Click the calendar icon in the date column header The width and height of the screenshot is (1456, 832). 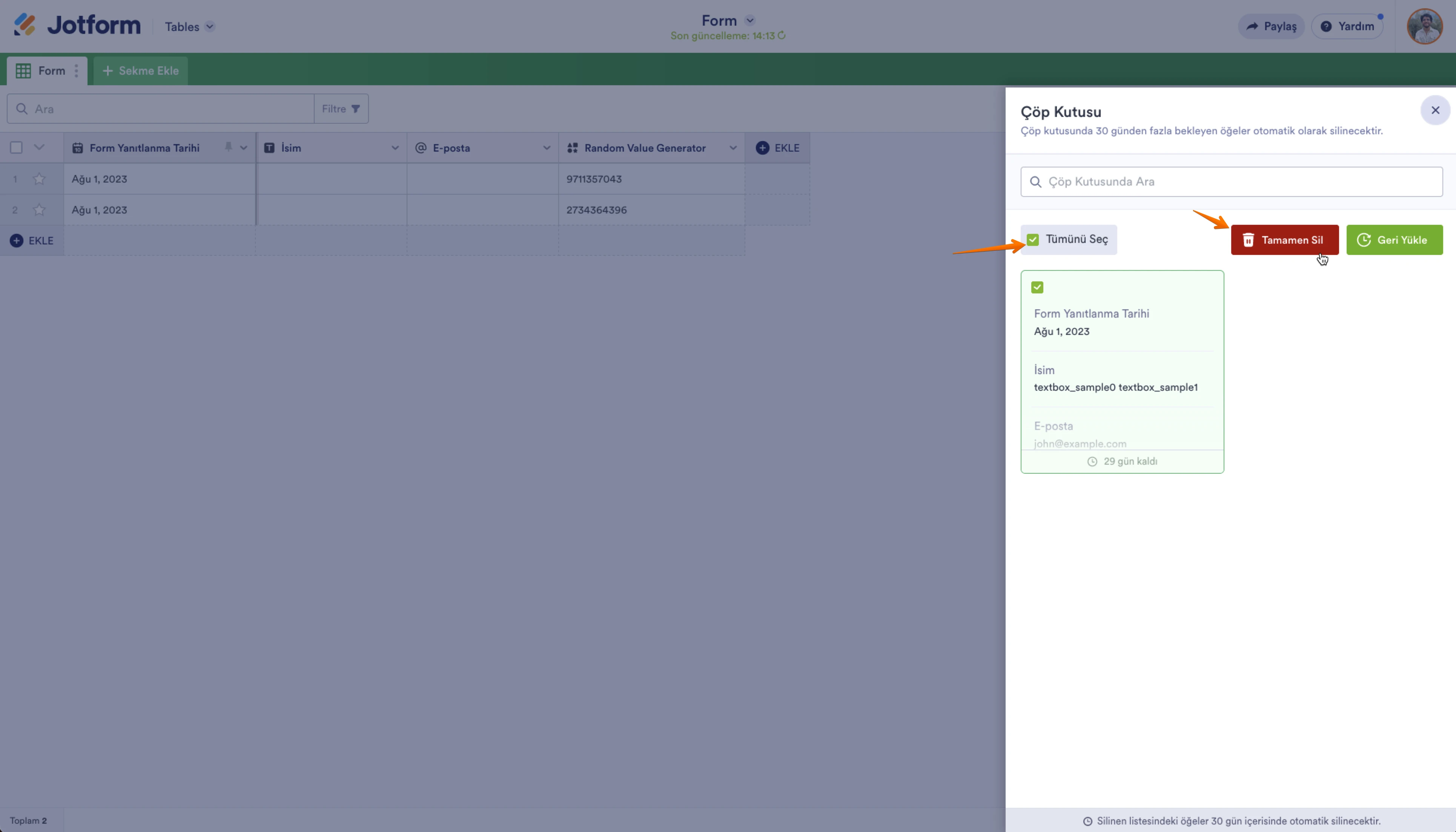pos(78,147)
